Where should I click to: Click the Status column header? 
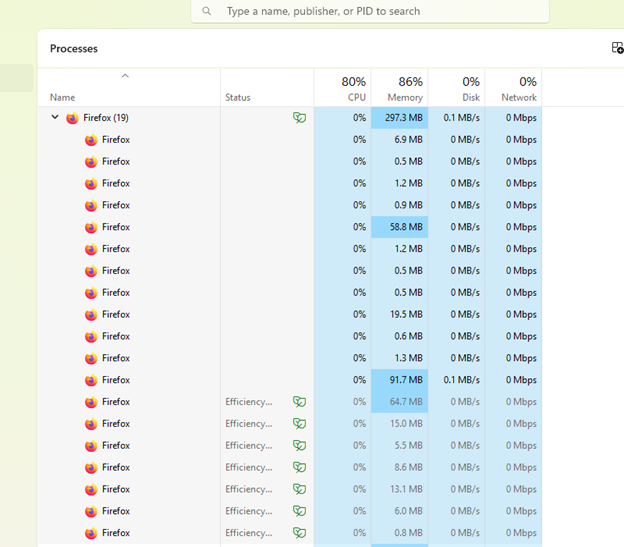tap(238, 97)
